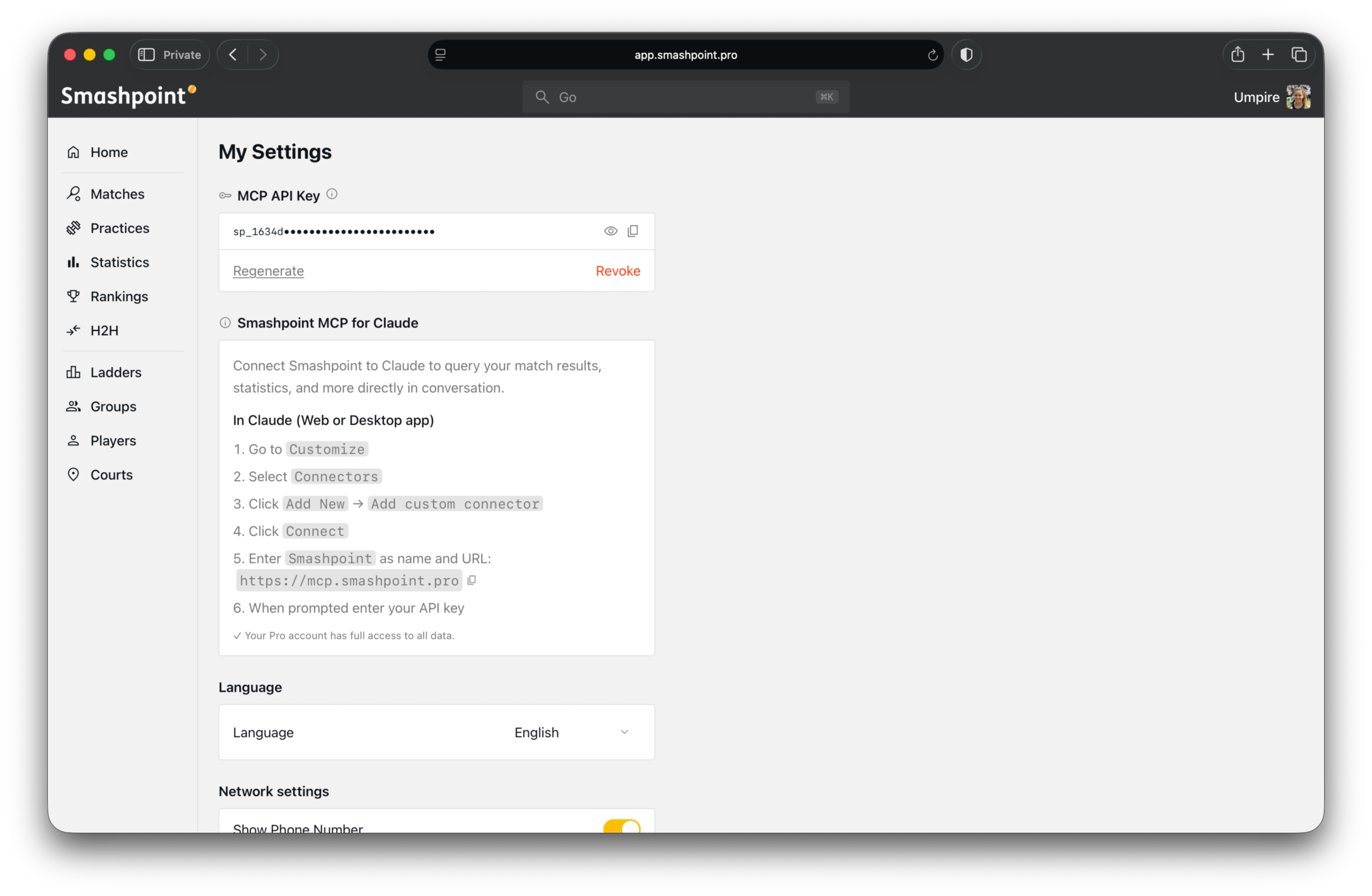Screen dimensions: 1372x896
Task: Copy the MCP API key
Action: coord(633,231)
